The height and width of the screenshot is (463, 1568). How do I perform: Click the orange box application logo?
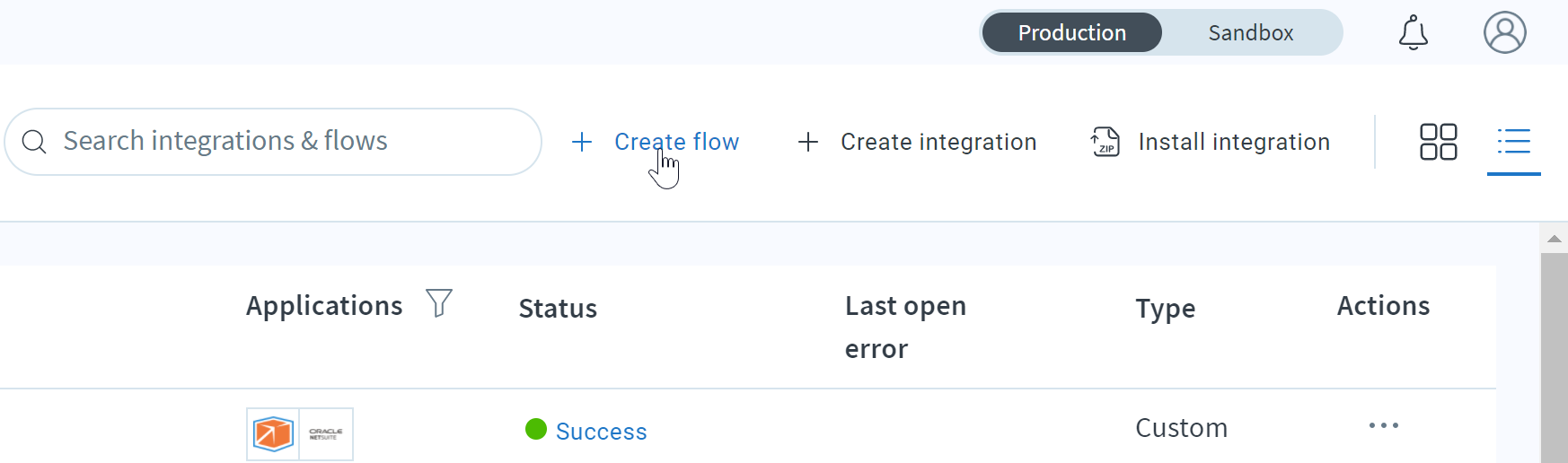273,434
